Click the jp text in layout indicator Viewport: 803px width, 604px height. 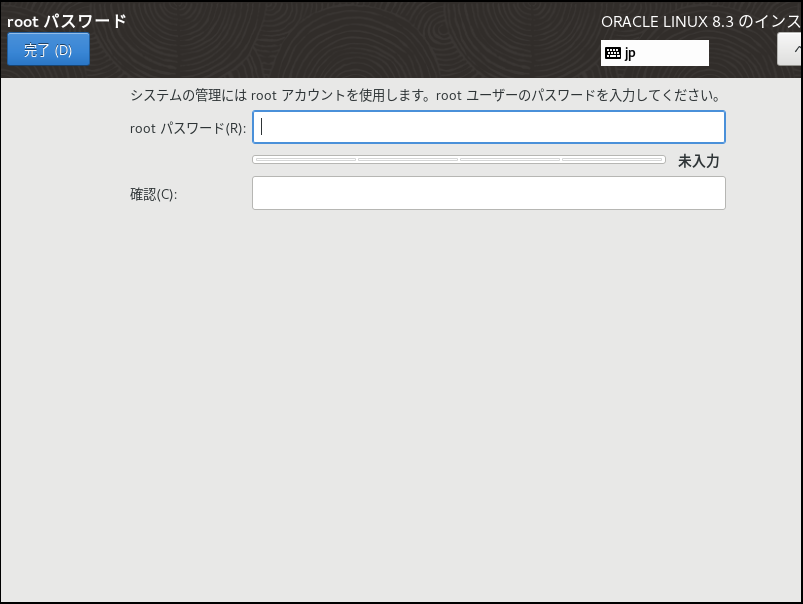[630, 54]
